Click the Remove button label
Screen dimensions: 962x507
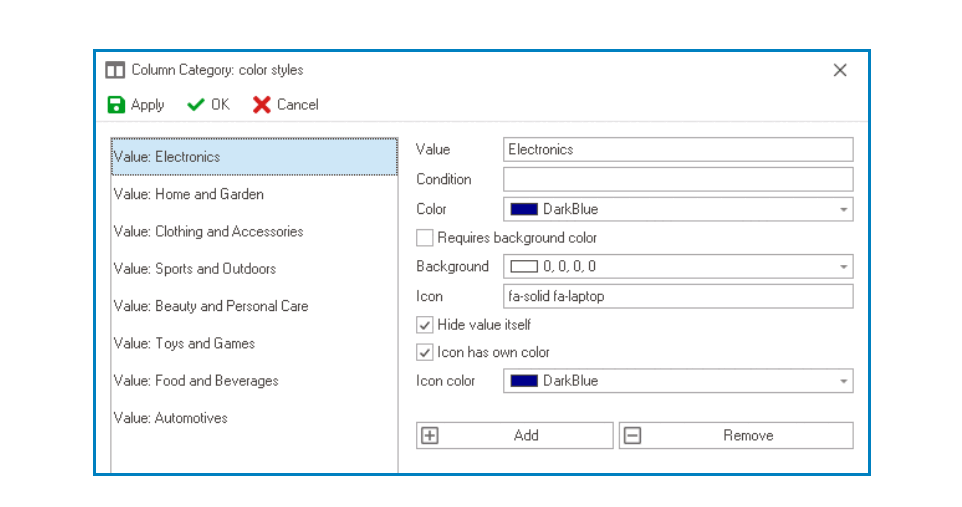[x=748, y=436]
